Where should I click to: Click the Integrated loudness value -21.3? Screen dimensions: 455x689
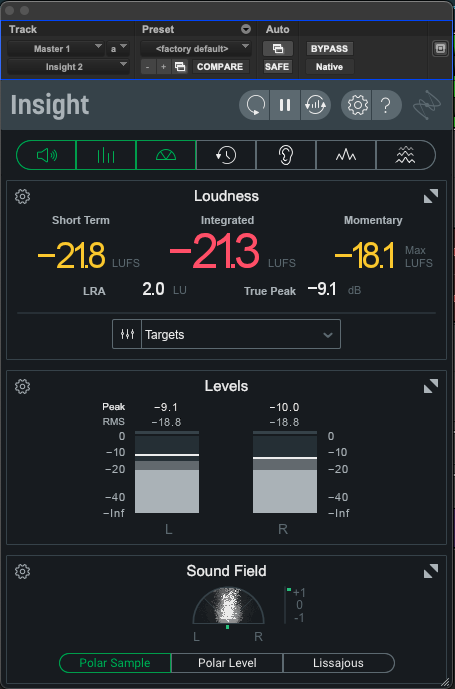214,251
